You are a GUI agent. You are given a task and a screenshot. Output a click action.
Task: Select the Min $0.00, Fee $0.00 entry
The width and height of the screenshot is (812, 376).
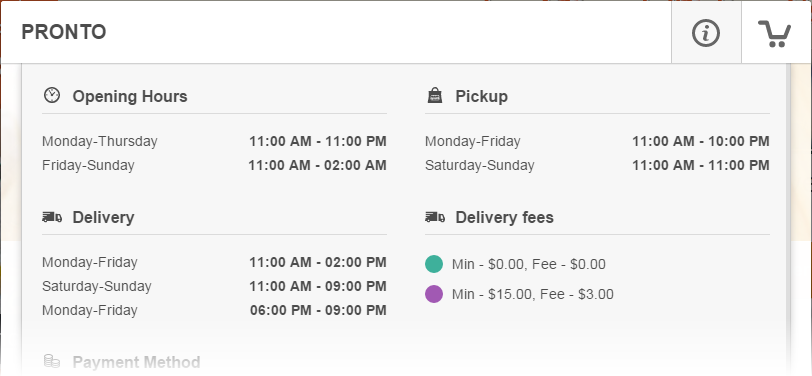529,265
